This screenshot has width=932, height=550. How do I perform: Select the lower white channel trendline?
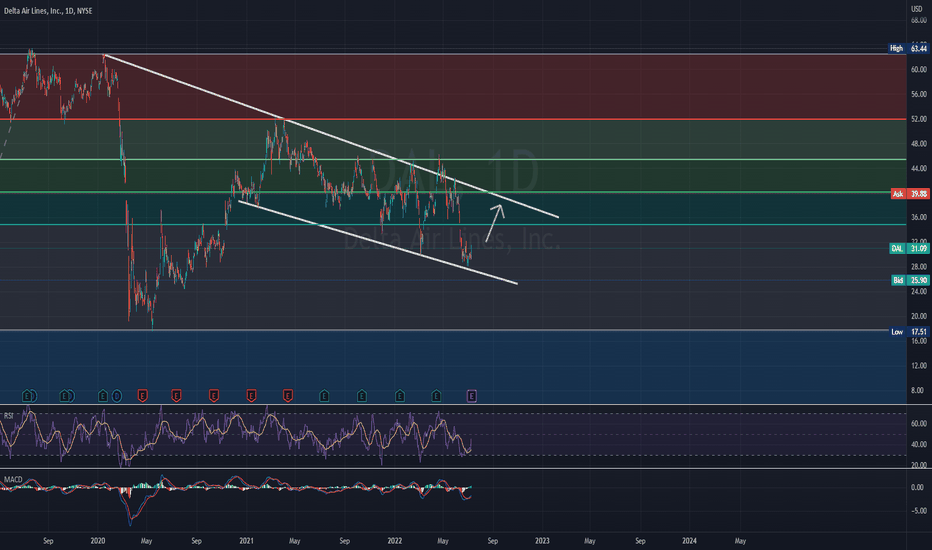(378, 243)
